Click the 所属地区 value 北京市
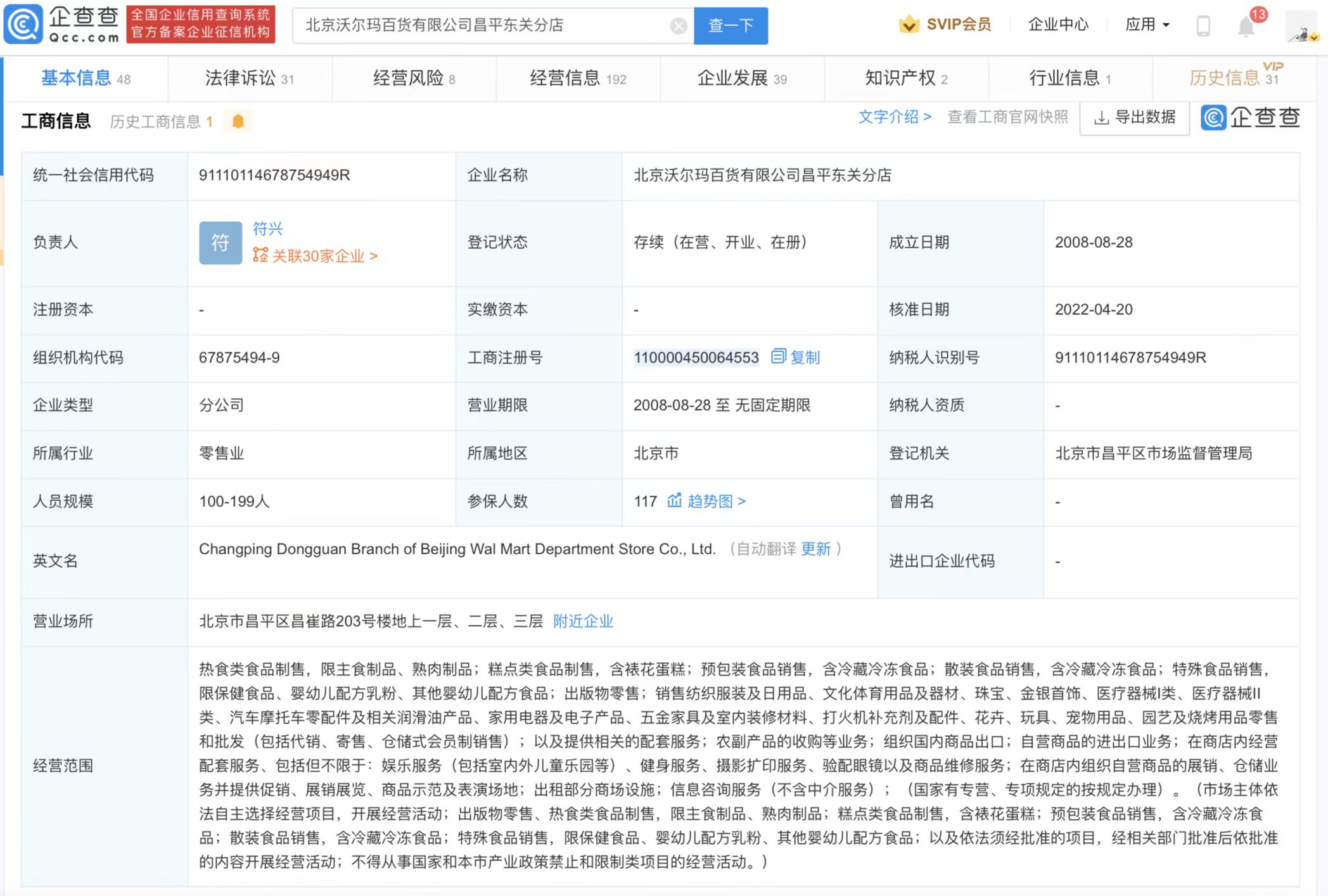Screen dimensions: 1328x896 click(x=656, y=454)
